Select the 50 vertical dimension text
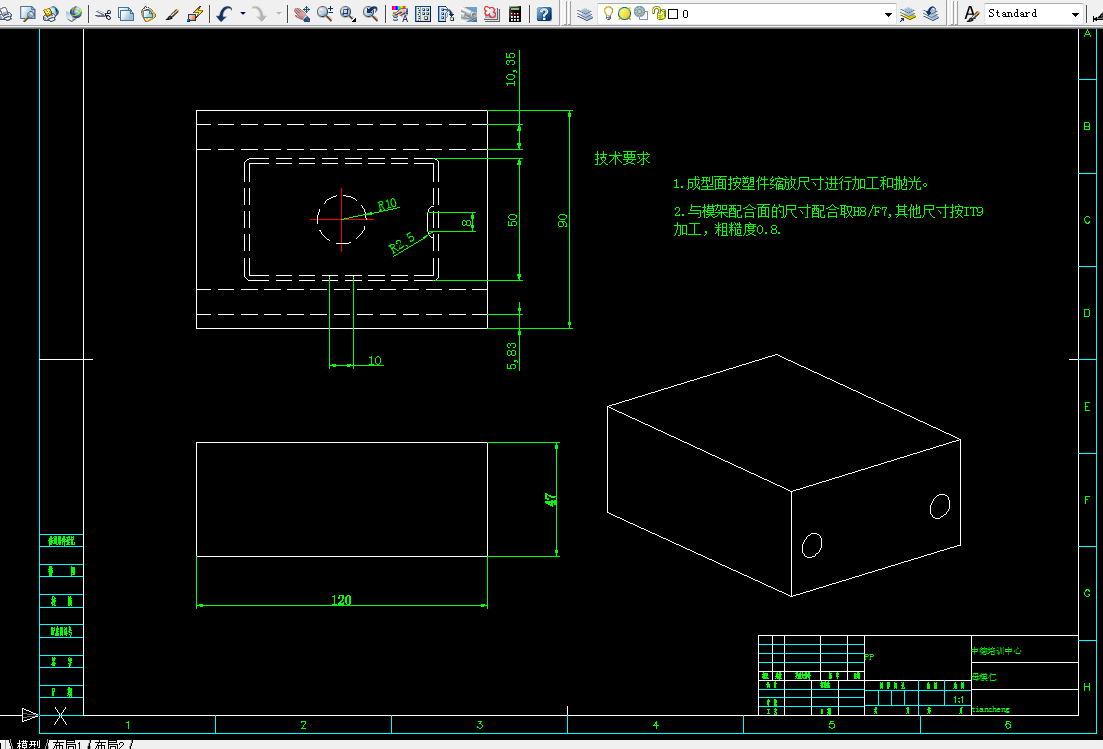 [x=512, y=219]
